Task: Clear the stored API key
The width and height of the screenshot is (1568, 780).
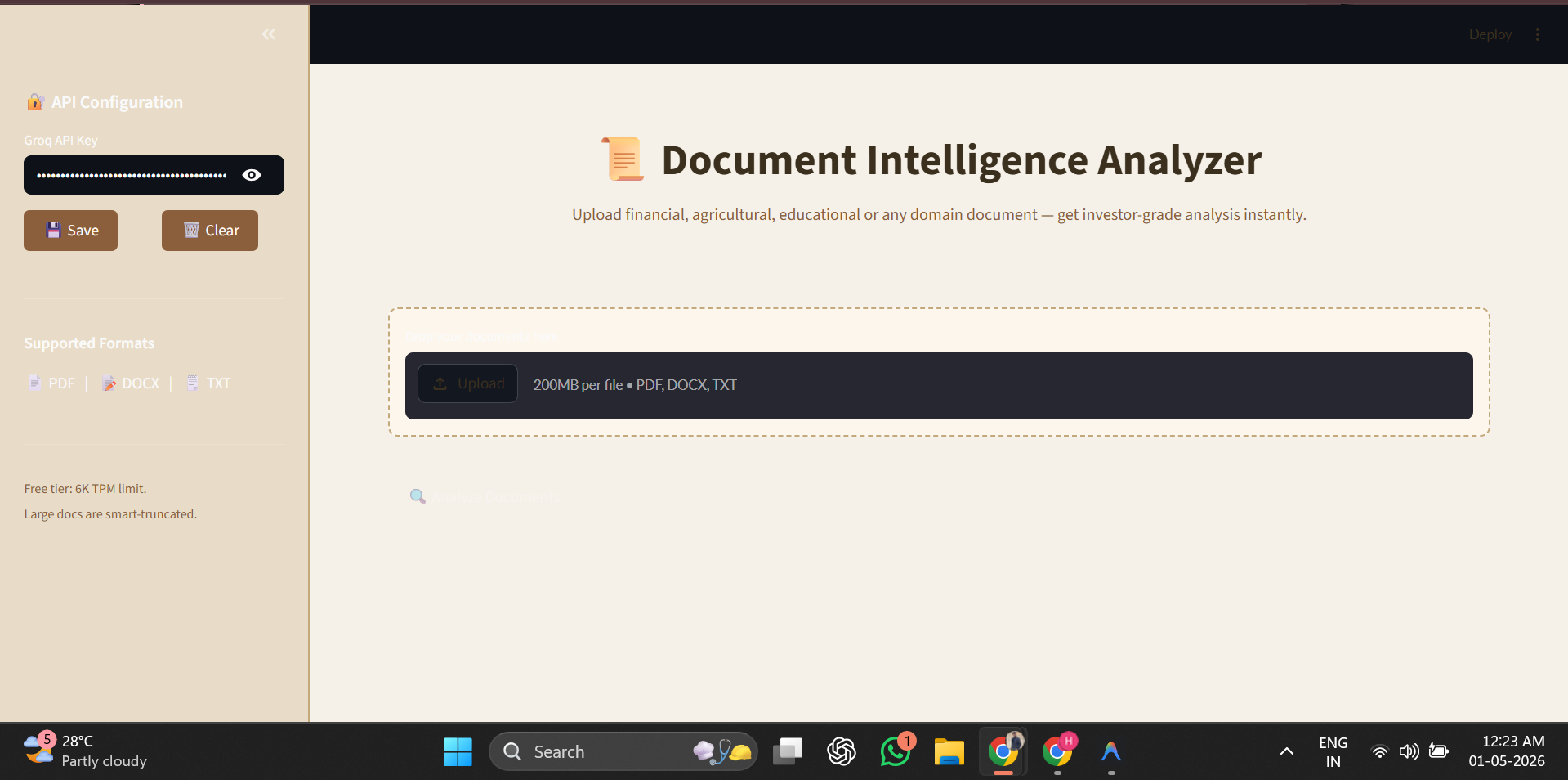Action: coord(210,231)
